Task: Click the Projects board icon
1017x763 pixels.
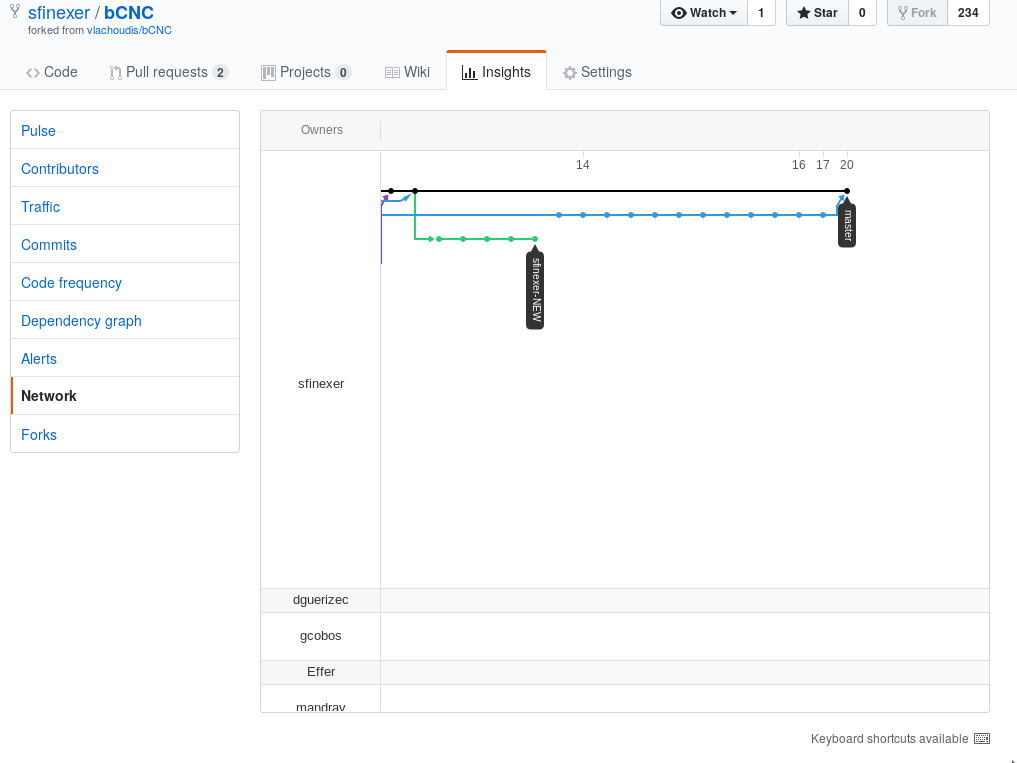Action: [268, 71]
